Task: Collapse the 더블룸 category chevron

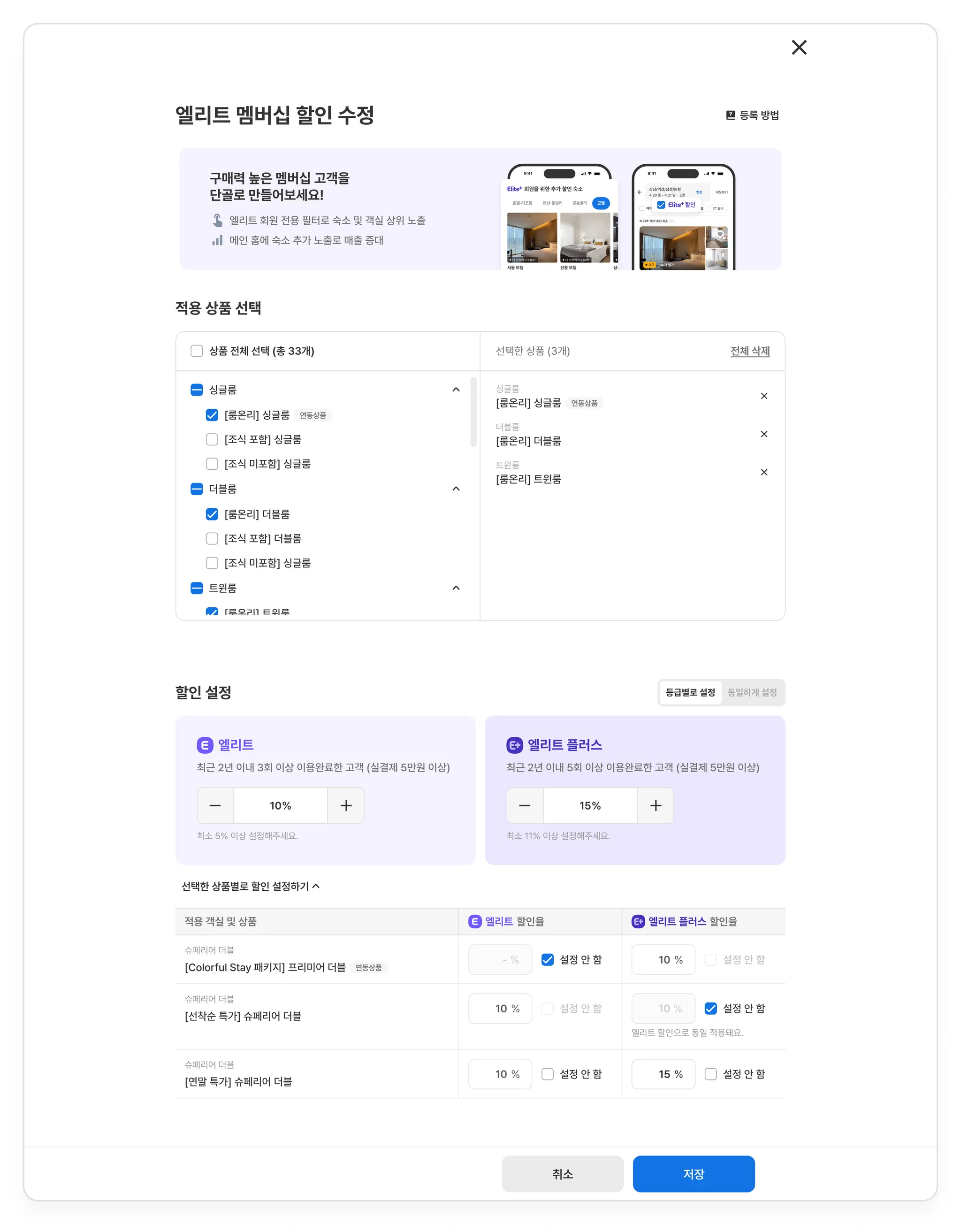Action: pos(456,489)
